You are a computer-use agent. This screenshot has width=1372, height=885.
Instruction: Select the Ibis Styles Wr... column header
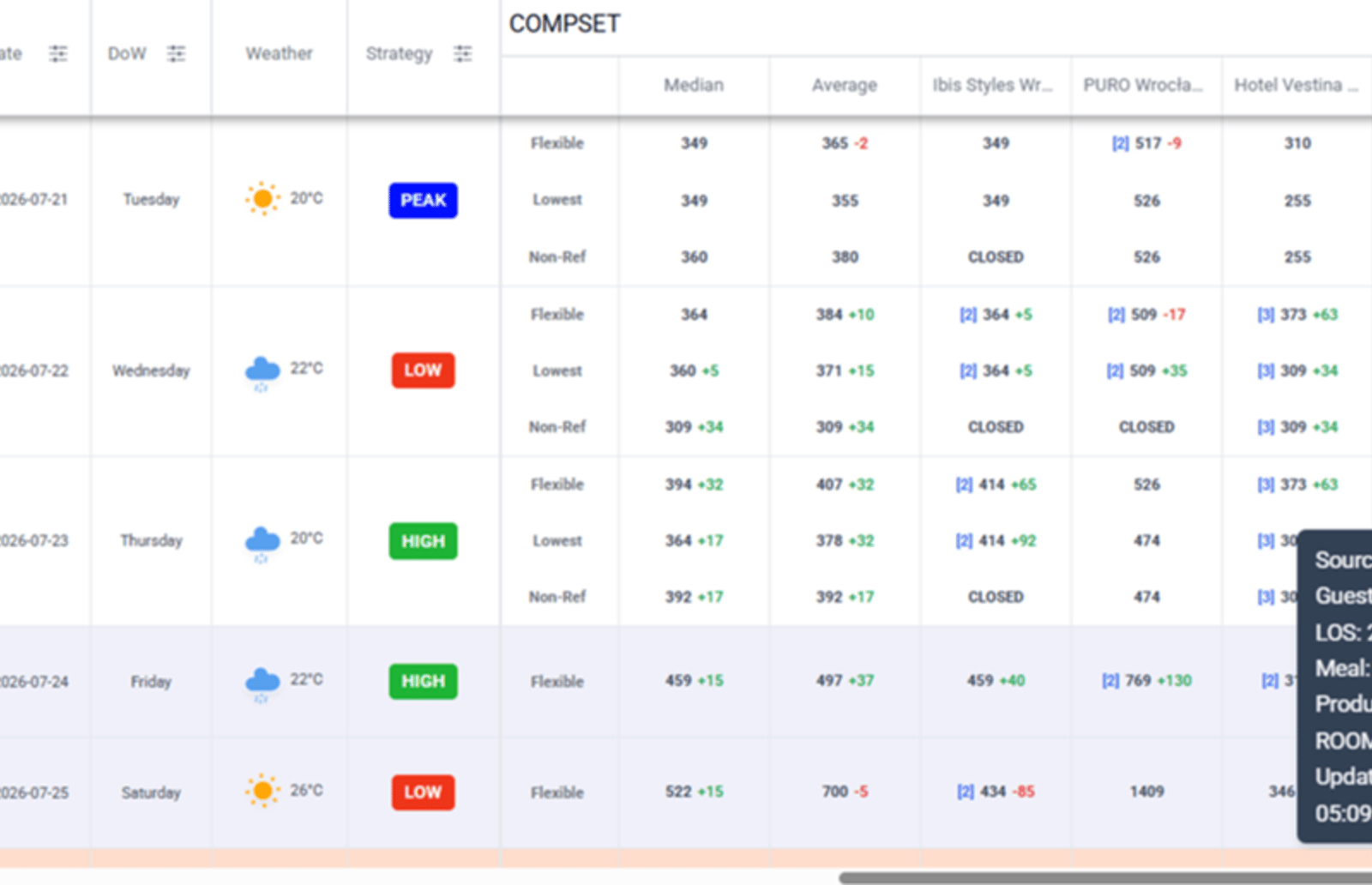(x=993, y=85)
